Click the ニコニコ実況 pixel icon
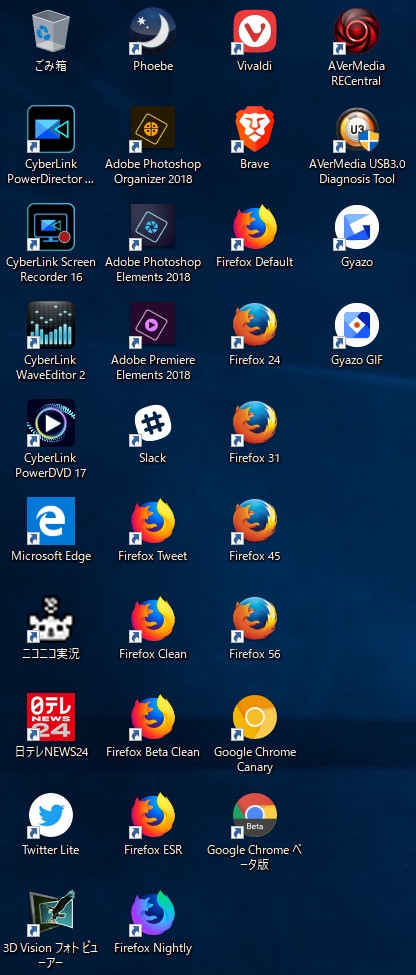The image size is (416, 975). (51, 619)
